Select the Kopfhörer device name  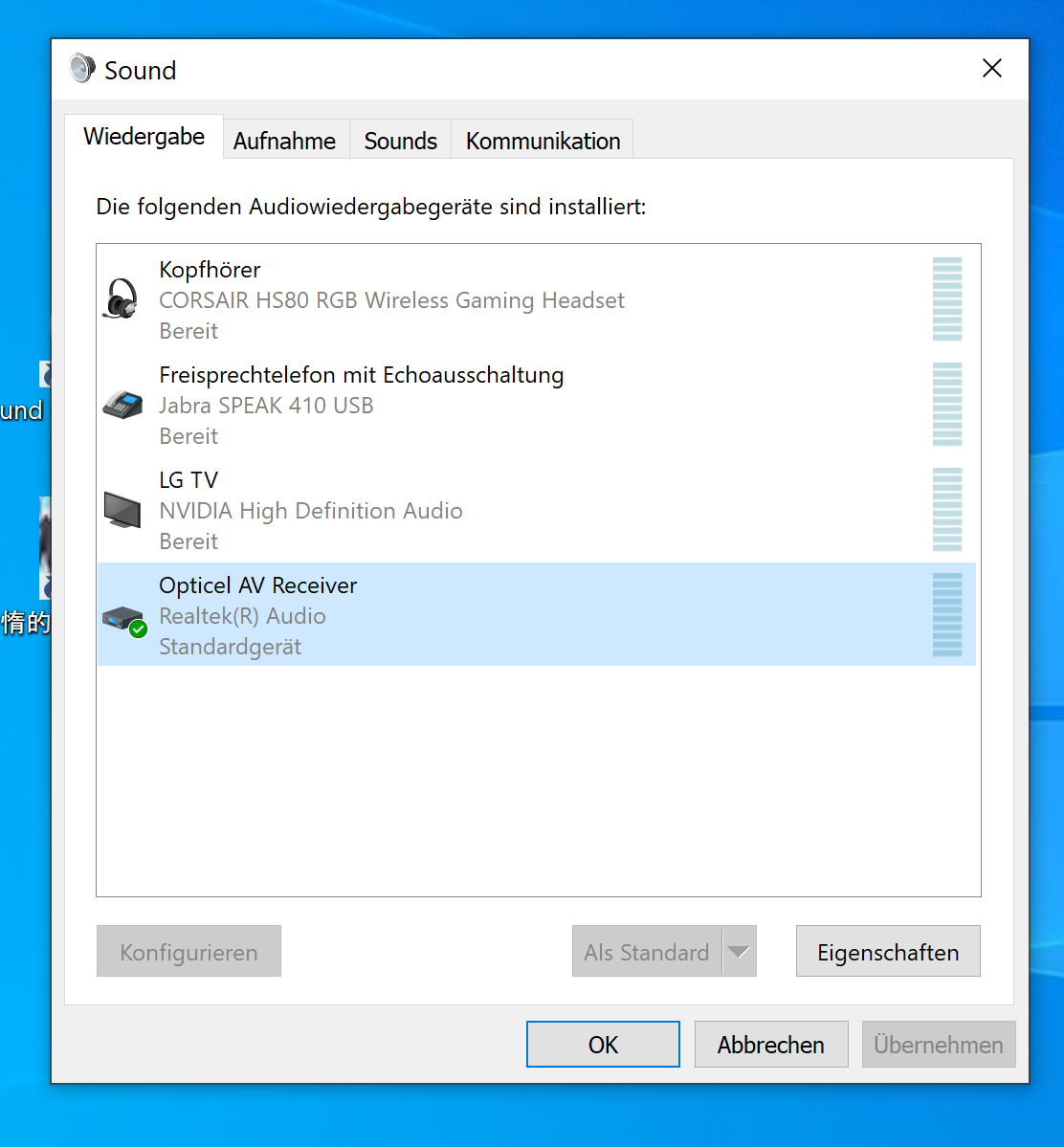(210, 270)
